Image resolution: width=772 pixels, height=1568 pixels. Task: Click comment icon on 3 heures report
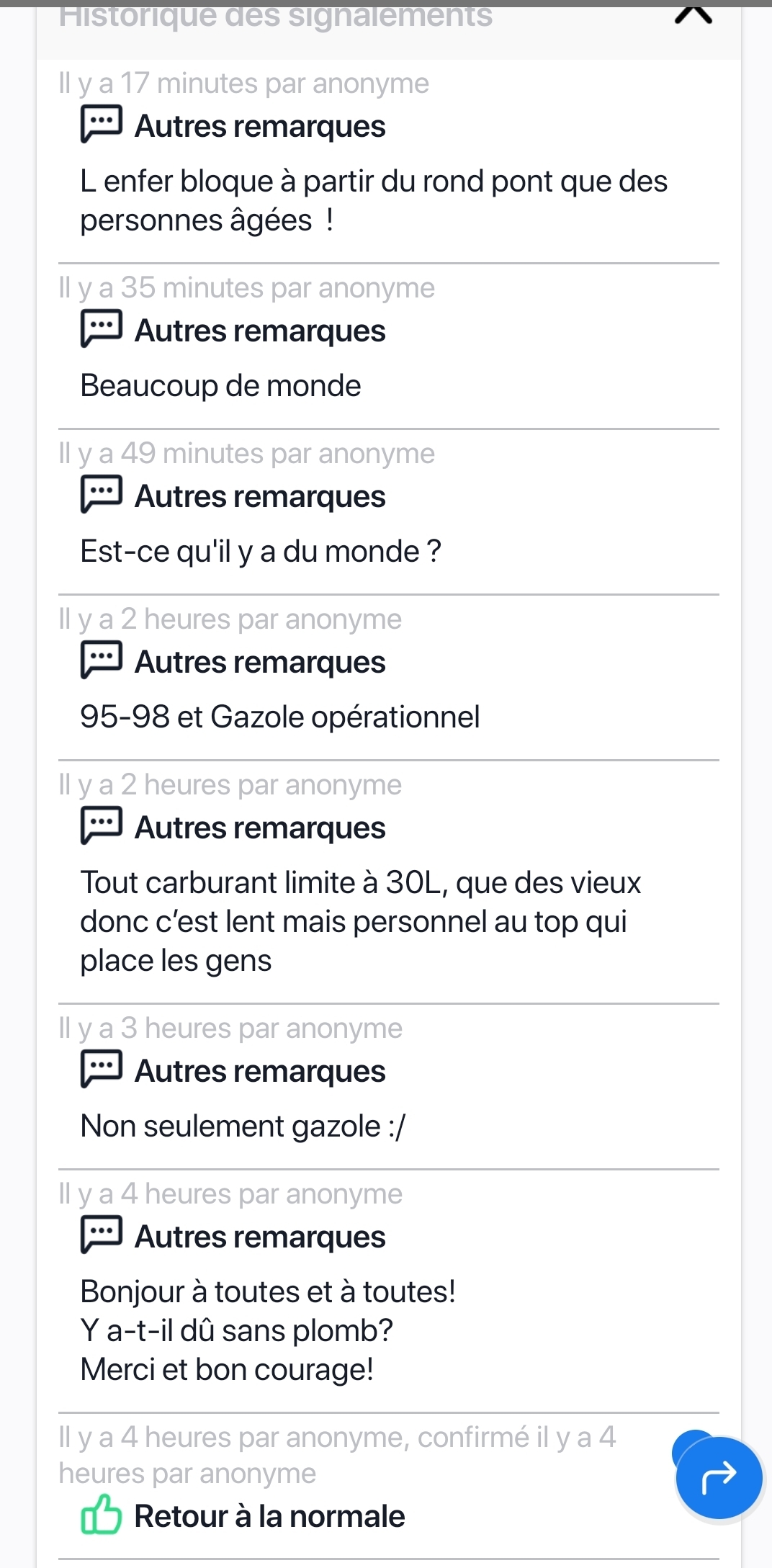(x=101, y=1069)
